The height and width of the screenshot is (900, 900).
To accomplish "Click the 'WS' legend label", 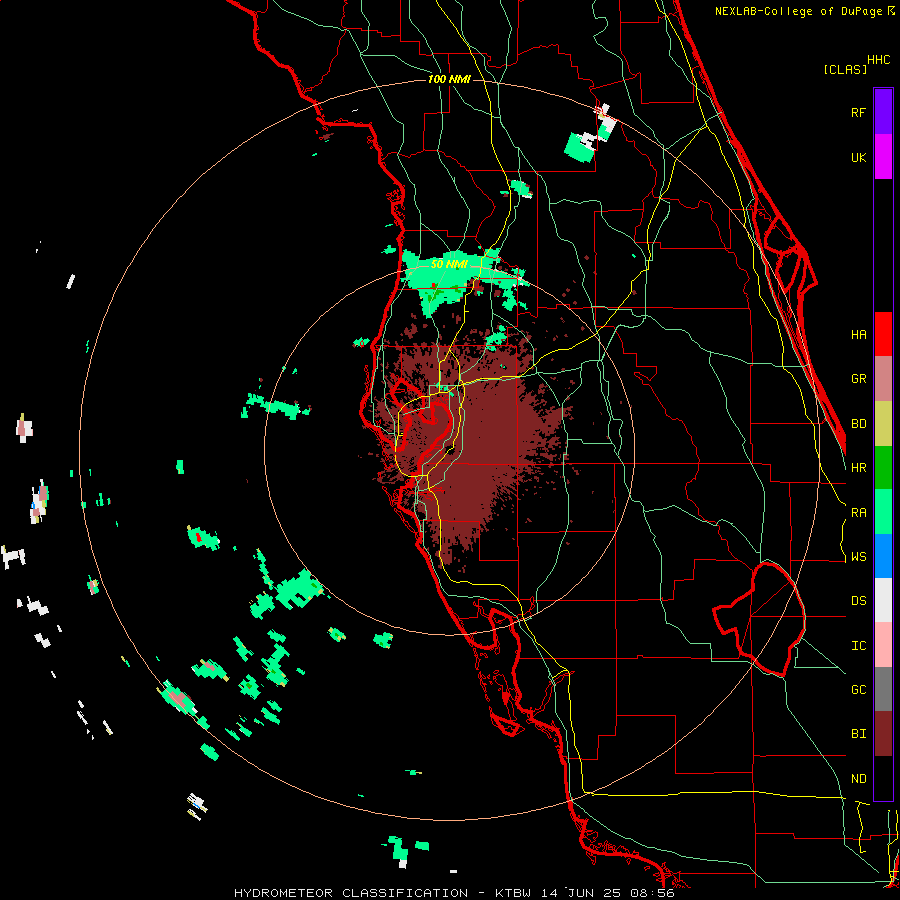I will [x=858, y=556].
